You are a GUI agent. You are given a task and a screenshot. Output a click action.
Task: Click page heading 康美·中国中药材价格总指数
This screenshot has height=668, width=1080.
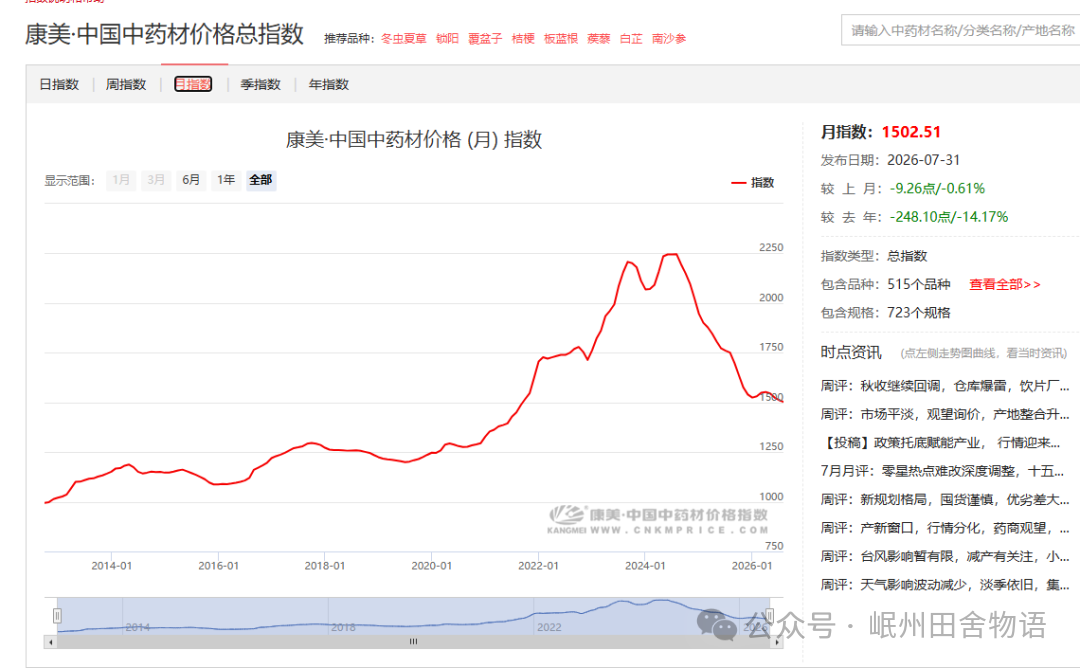click(x=164, y=34)
